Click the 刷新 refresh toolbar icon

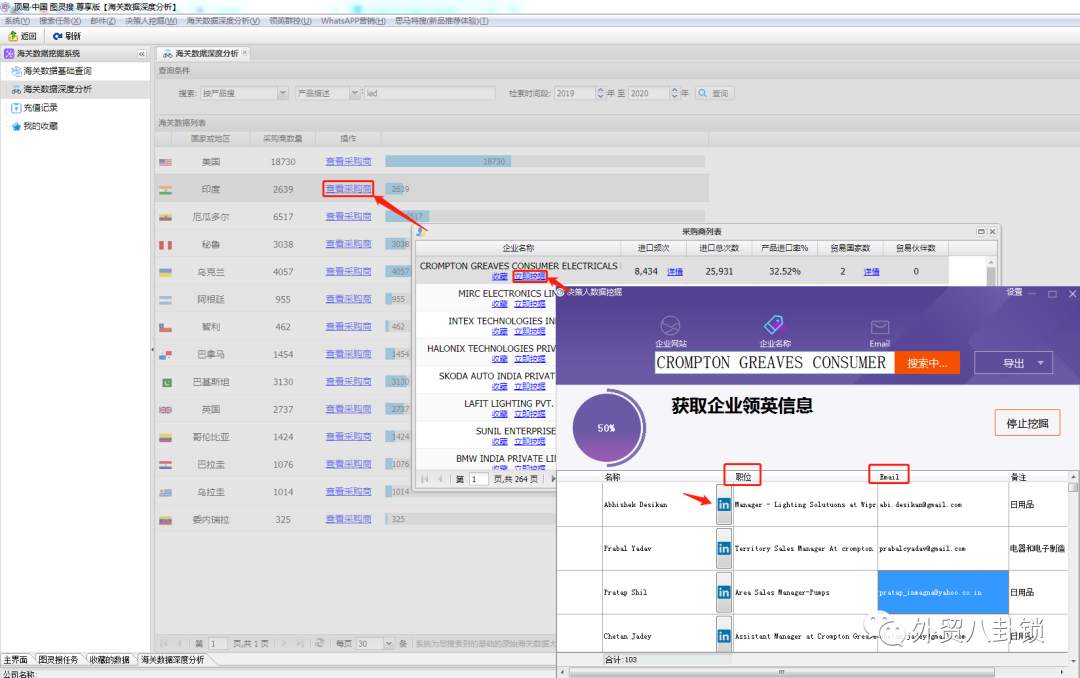point(58,36)
